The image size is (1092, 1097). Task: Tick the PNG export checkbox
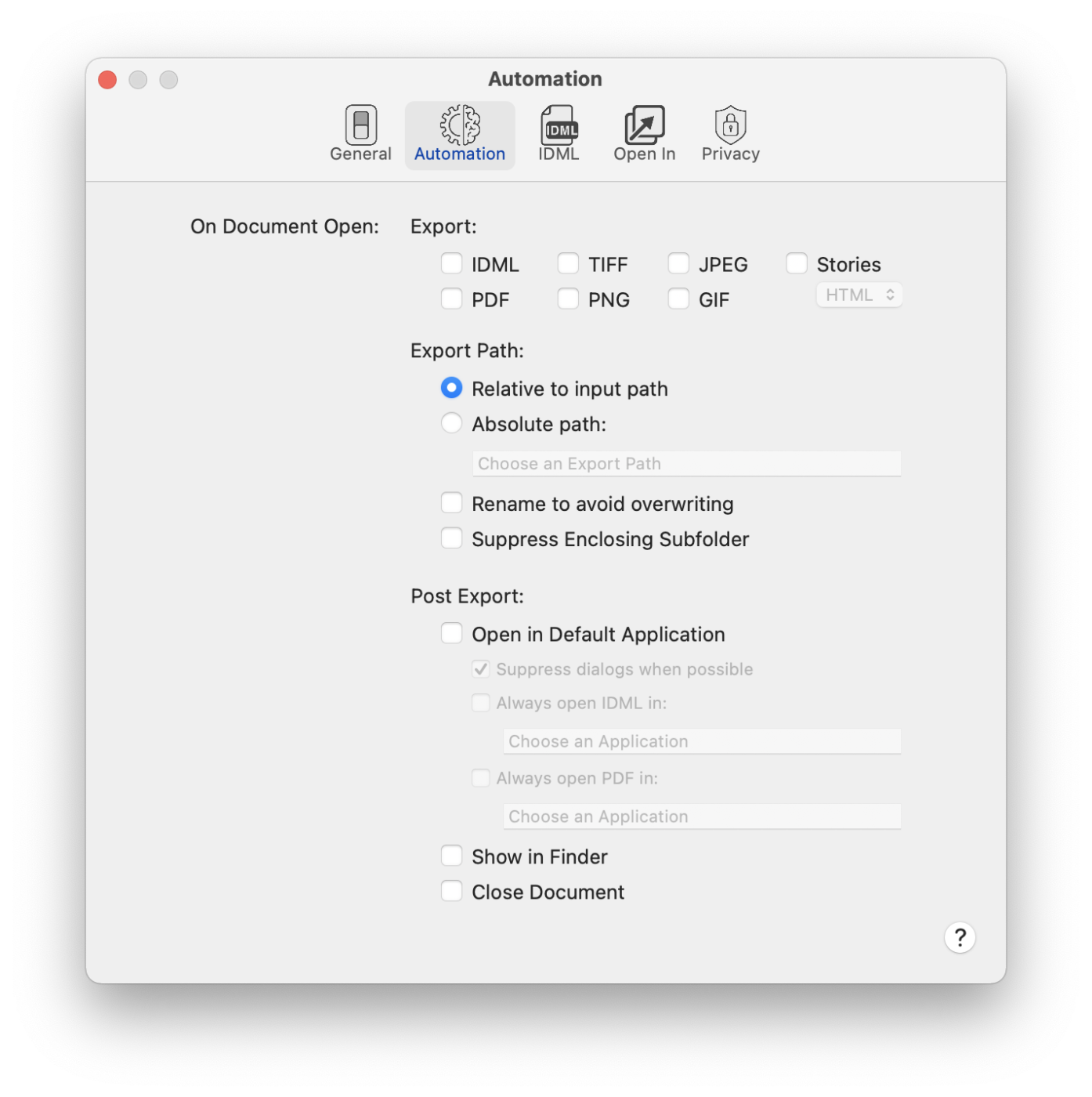point(568,299)
